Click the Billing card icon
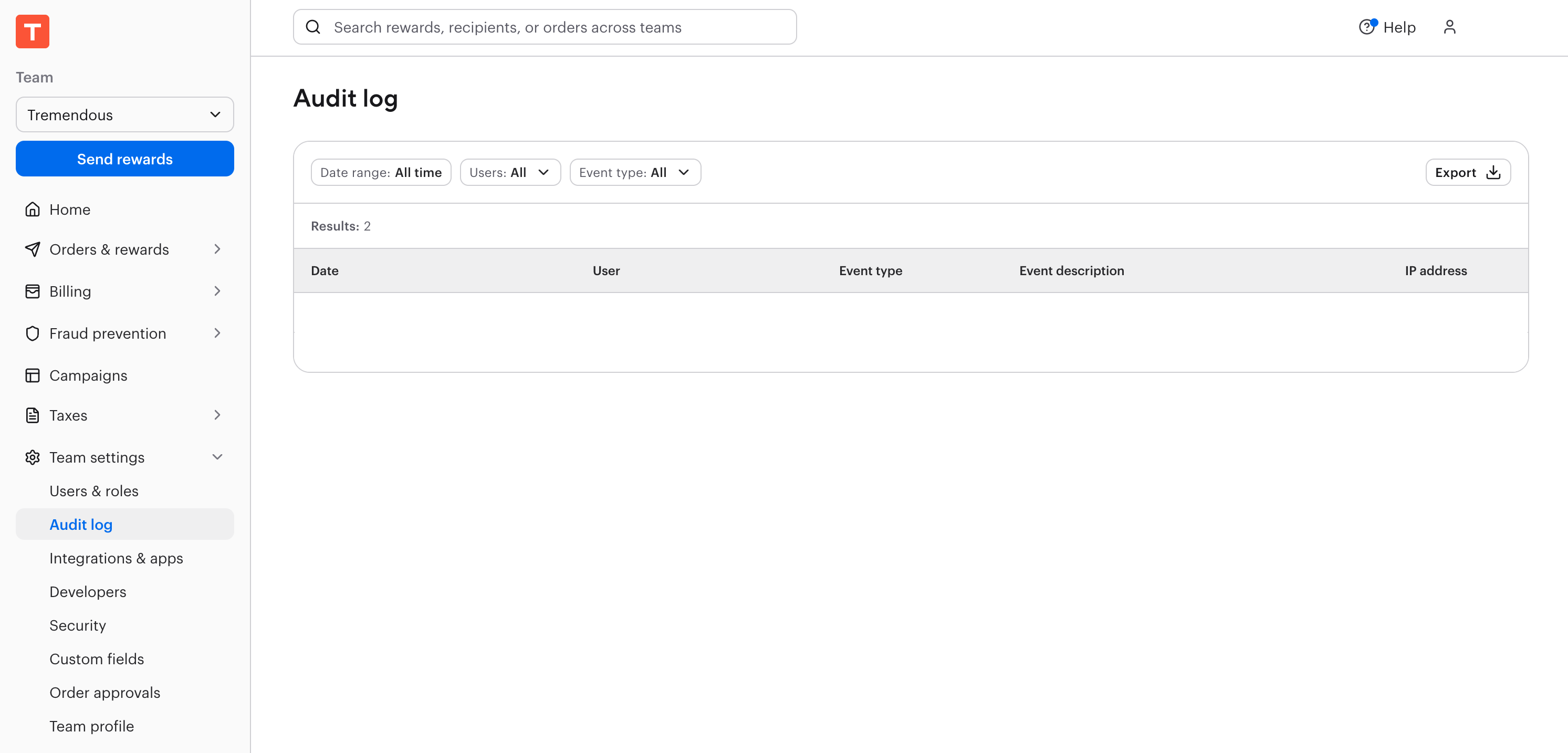 [x=32, y=291]
